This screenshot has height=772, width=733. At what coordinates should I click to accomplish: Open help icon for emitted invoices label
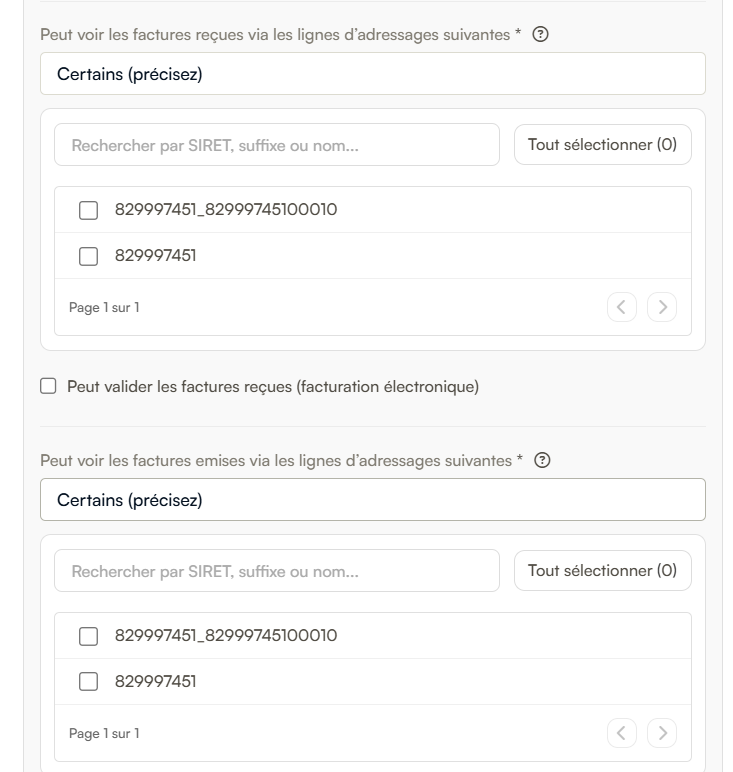click(542, 460)
